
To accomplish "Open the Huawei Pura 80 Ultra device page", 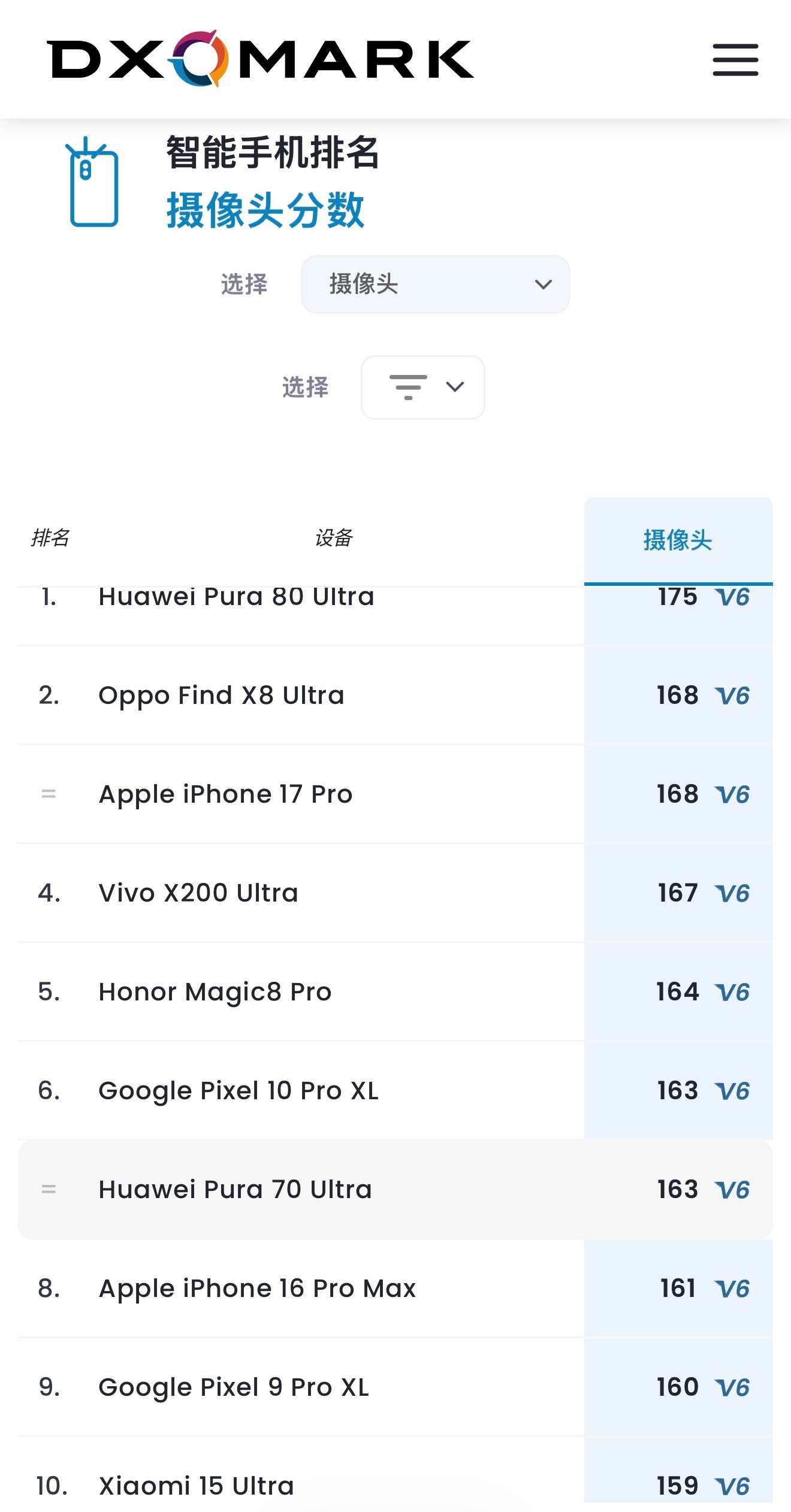I will pyautogui.click(x=236, y=597).
